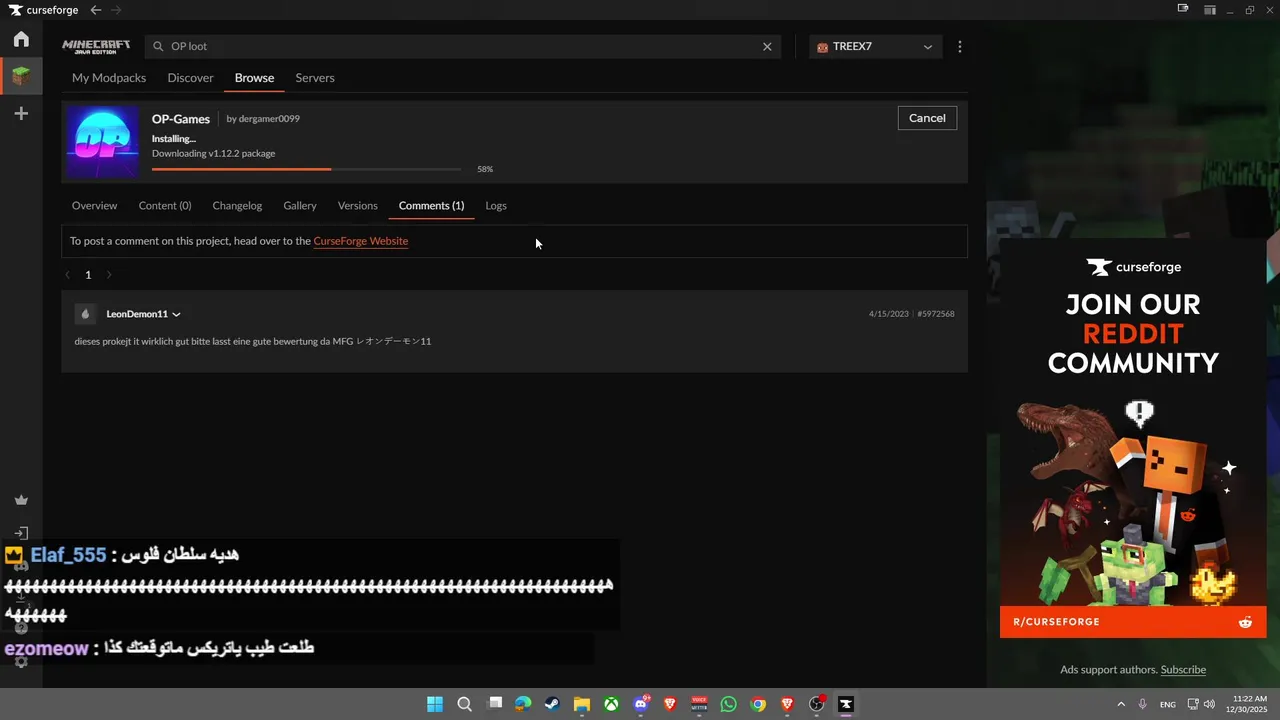This screenshot has height=720, width=1280.
Task: Click the LeonDemon11 avatar icon
Action: coord(85,314)
